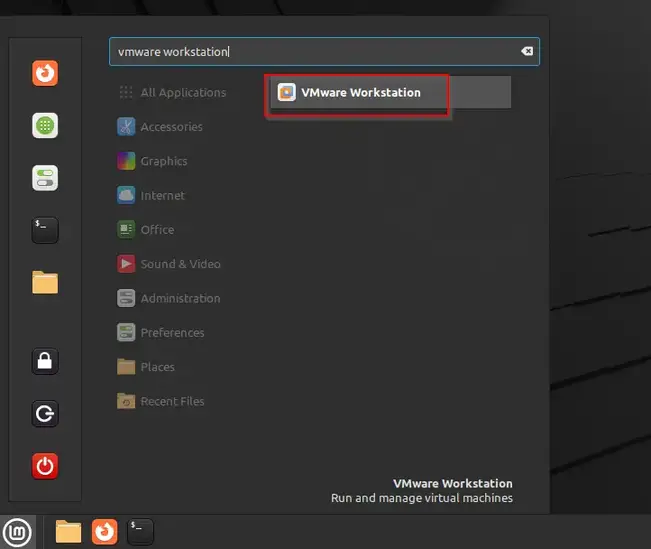Launch the VMware Workstation search result
Viewport: 651px width, 549px height.
coord(391,92)
